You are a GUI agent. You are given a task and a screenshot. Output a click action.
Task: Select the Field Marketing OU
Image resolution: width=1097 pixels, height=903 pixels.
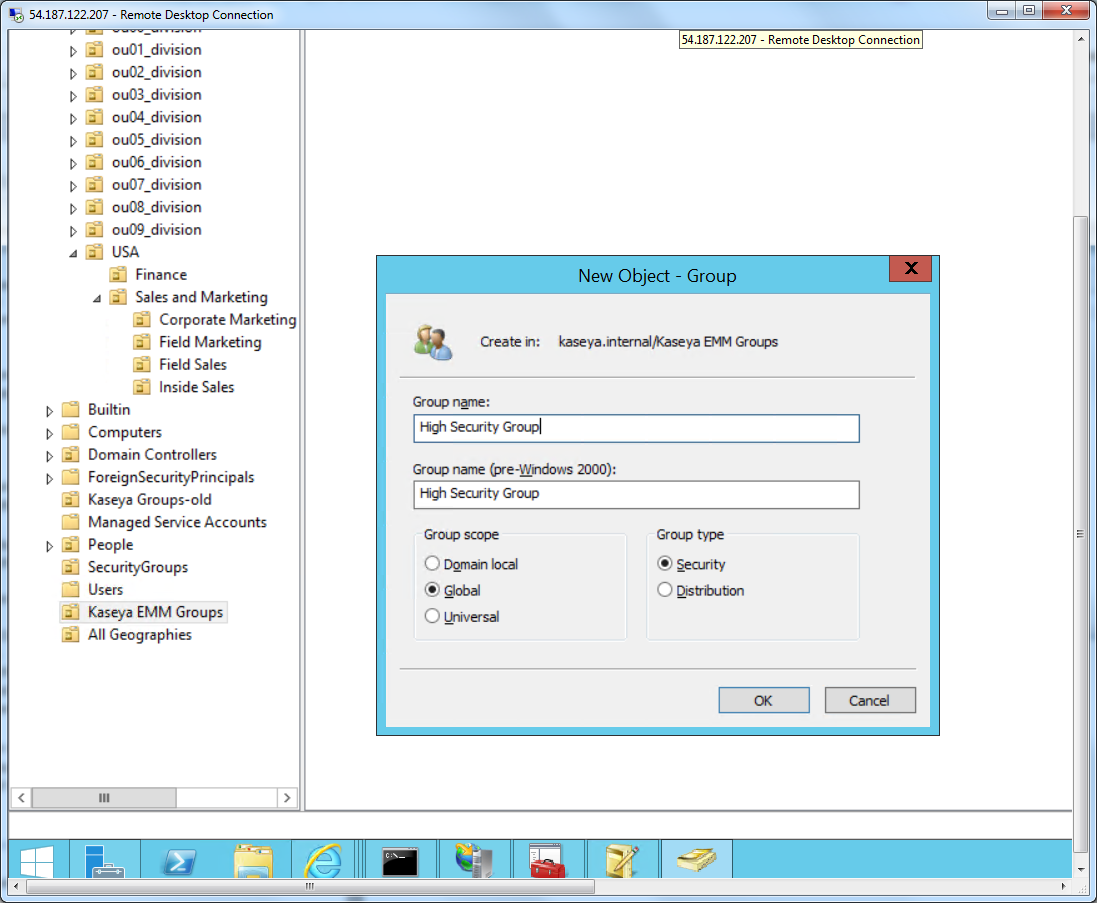[x=210, y=342]
